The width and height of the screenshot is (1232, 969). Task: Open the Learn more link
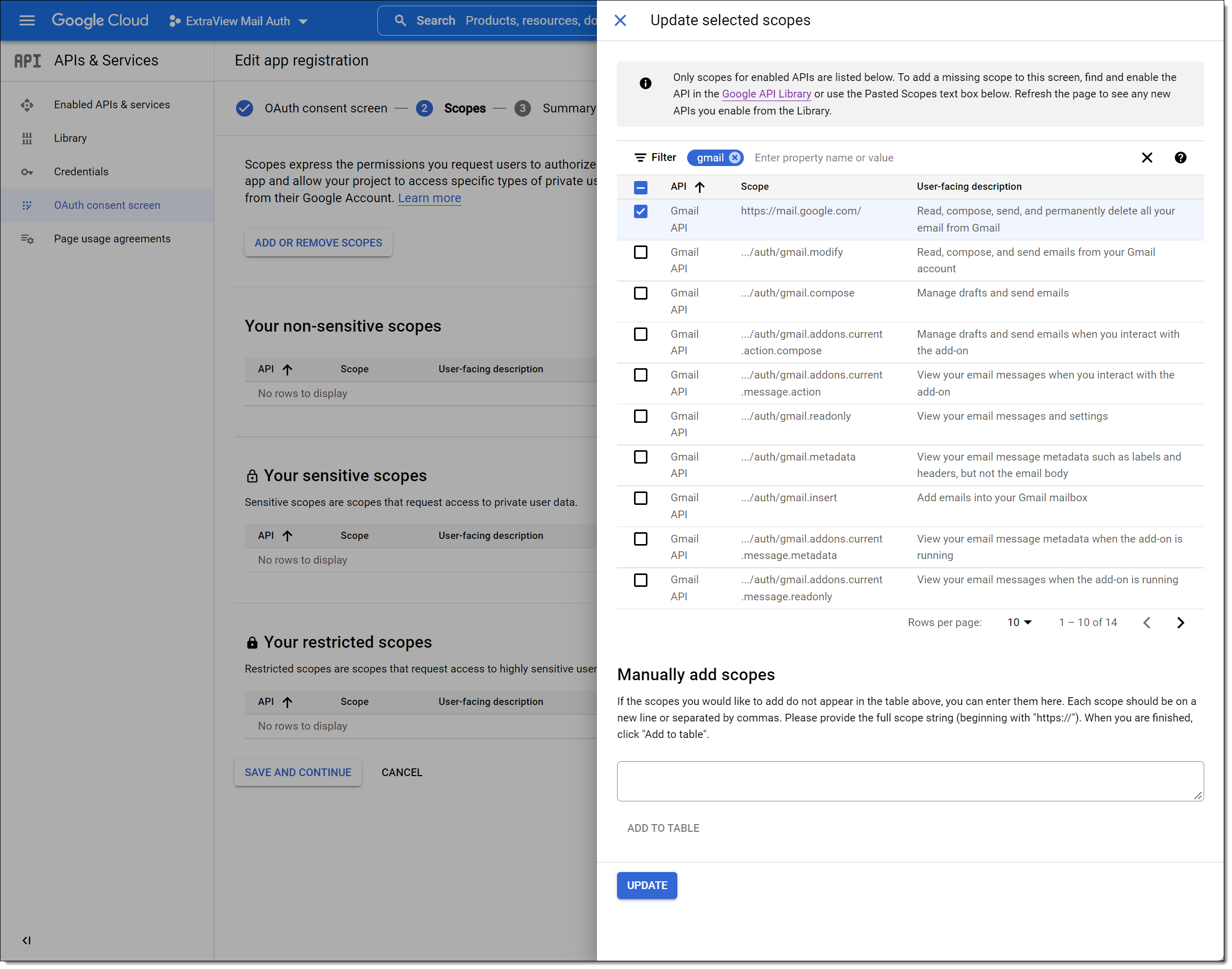[x=429, y=198]
